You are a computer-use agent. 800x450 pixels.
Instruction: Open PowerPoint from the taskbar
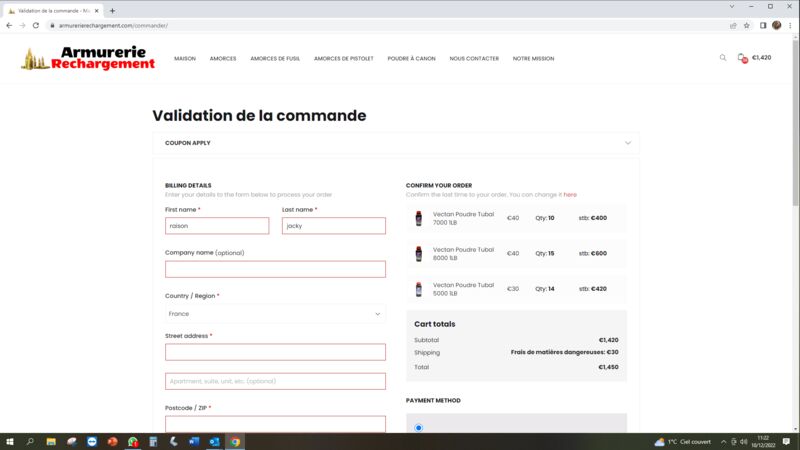tap(112, 442)
